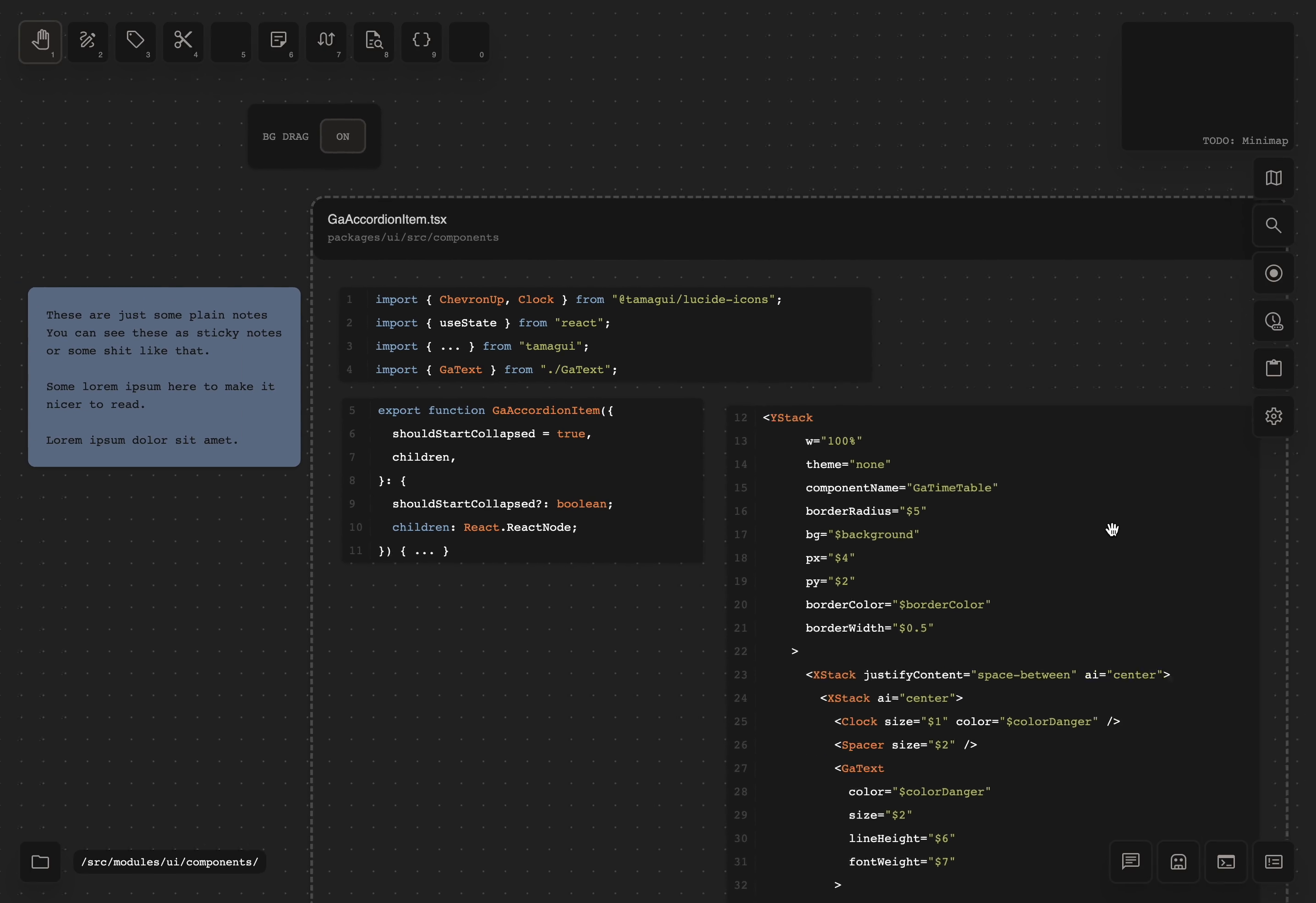Open the settings gear in sidebar
The width and height of the screenshot is (1316, 903).
[1273, 416]
